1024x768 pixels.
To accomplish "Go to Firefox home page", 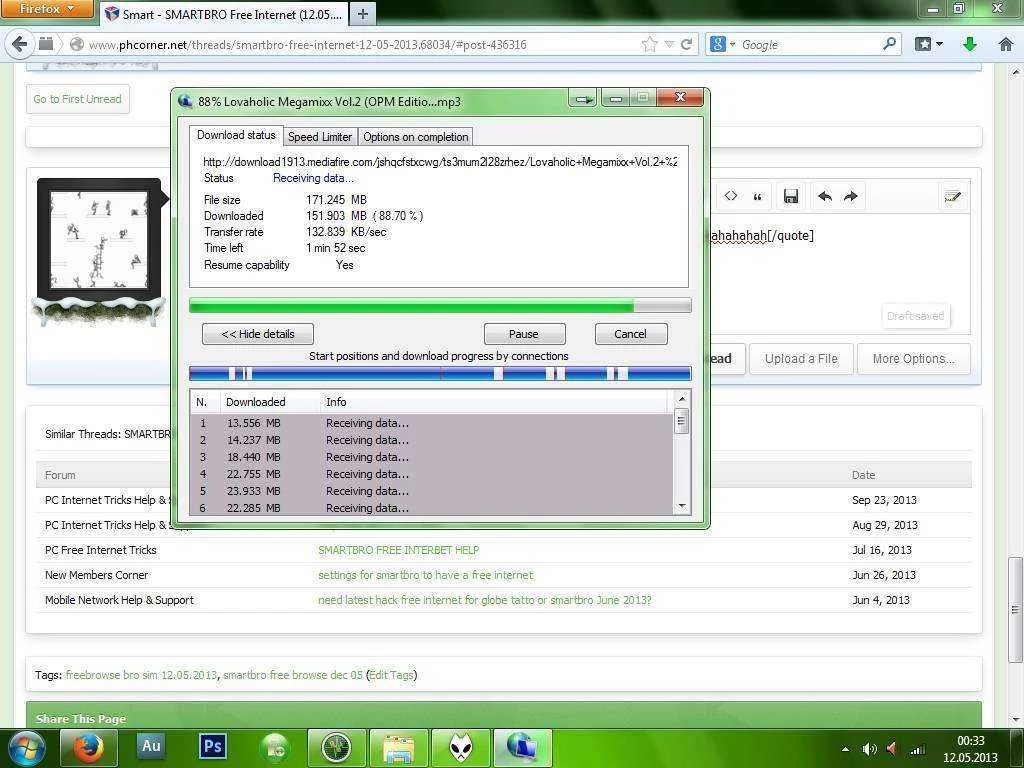I will pos(1006,44).
